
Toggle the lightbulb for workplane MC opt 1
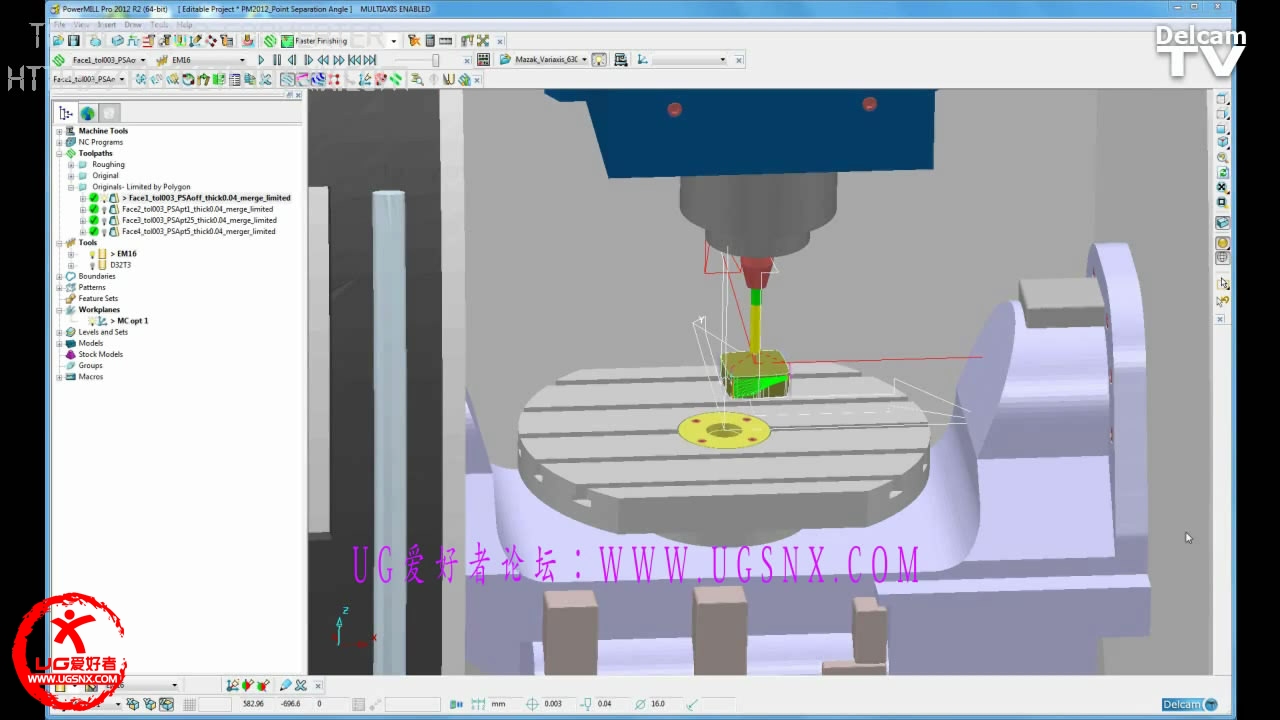[92, 321]
